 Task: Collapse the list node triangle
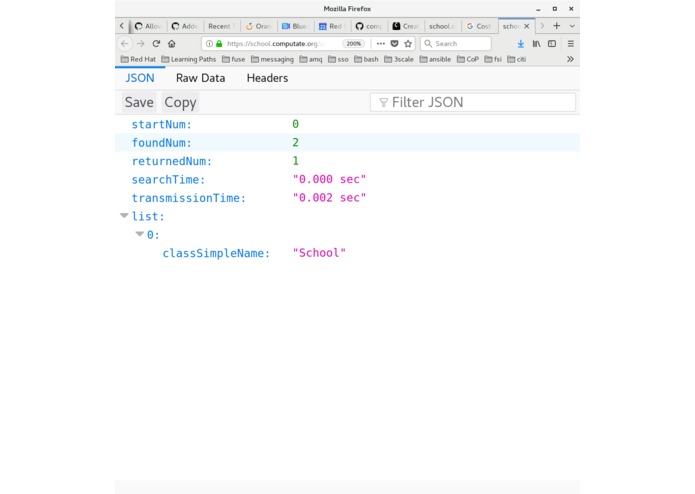(x=124, y=216)
